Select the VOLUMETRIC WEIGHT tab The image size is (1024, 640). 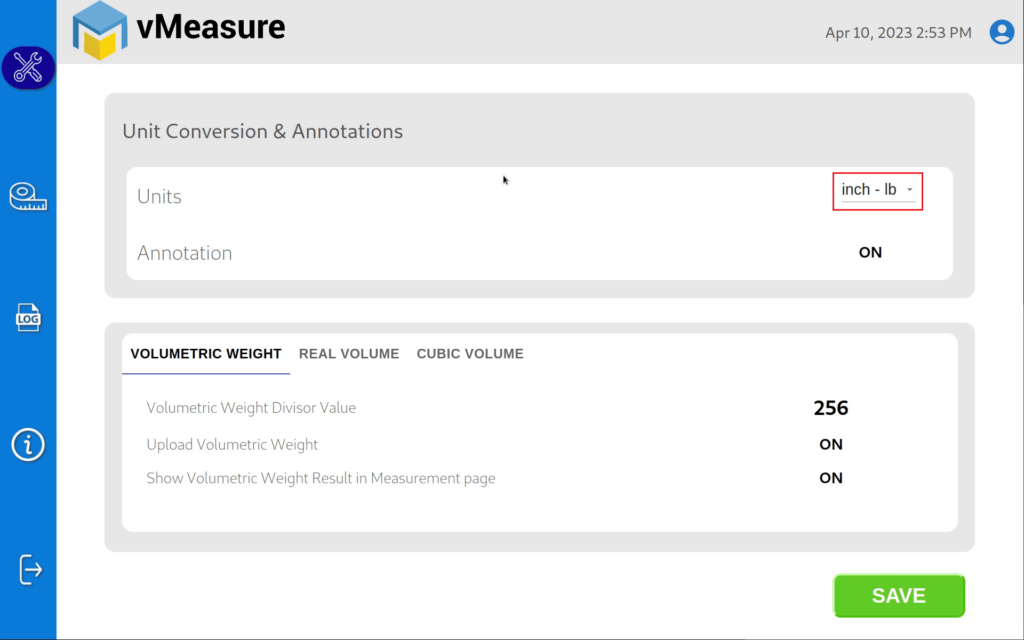205,353
